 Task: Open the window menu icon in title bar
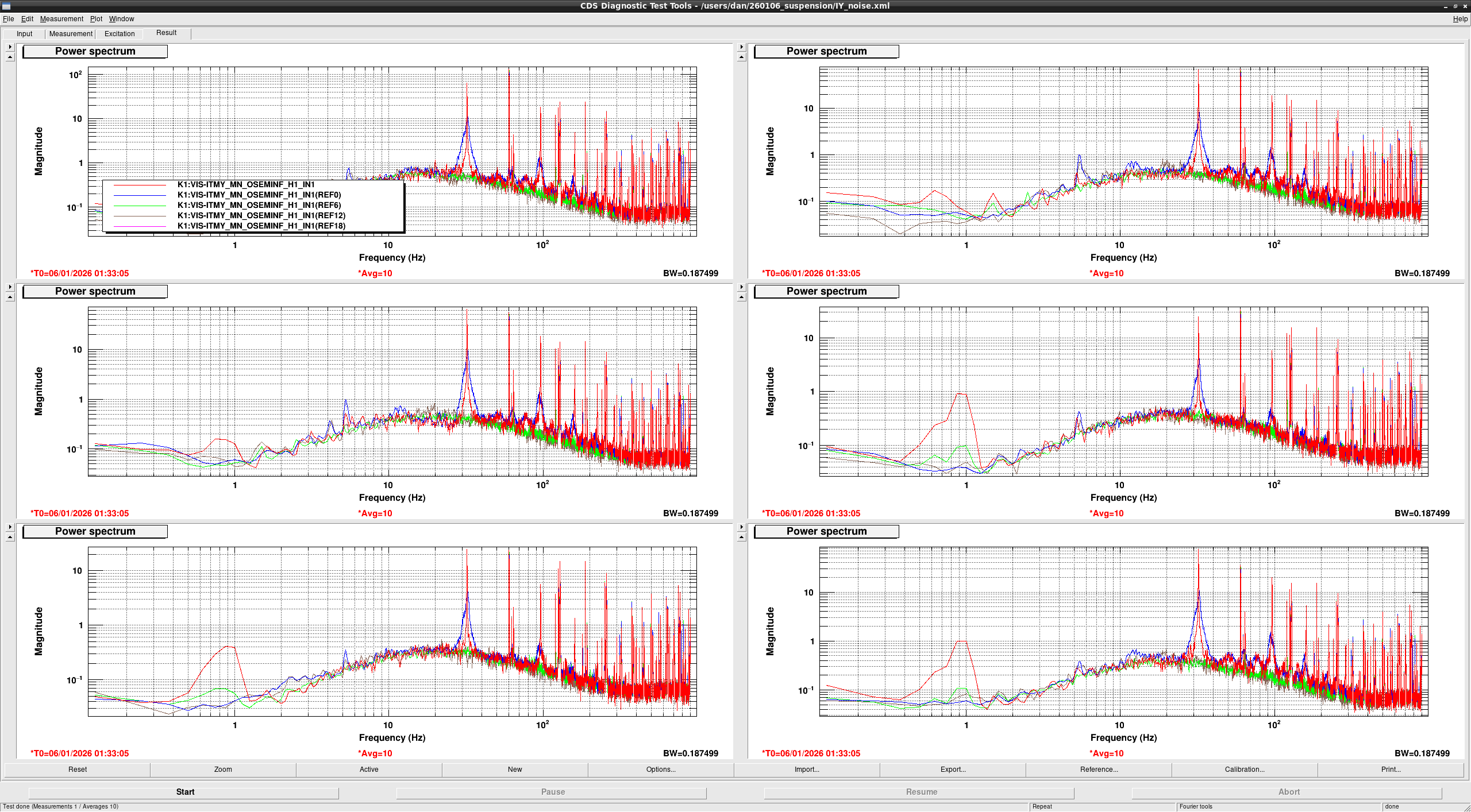click(6, 6)
